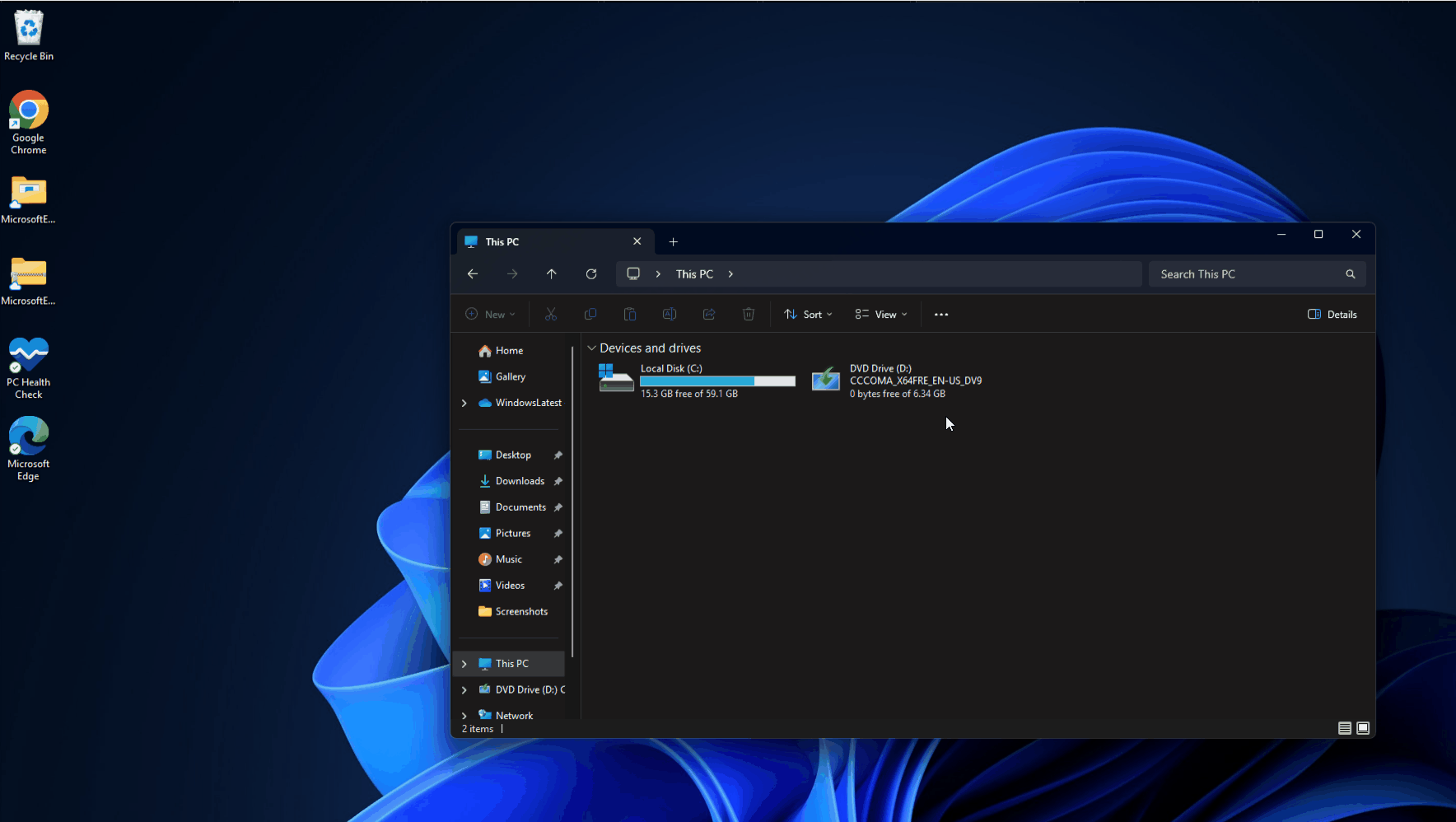Go up one level with the up arrow
The image size is (1456, 822).
(x=552, y=273)
